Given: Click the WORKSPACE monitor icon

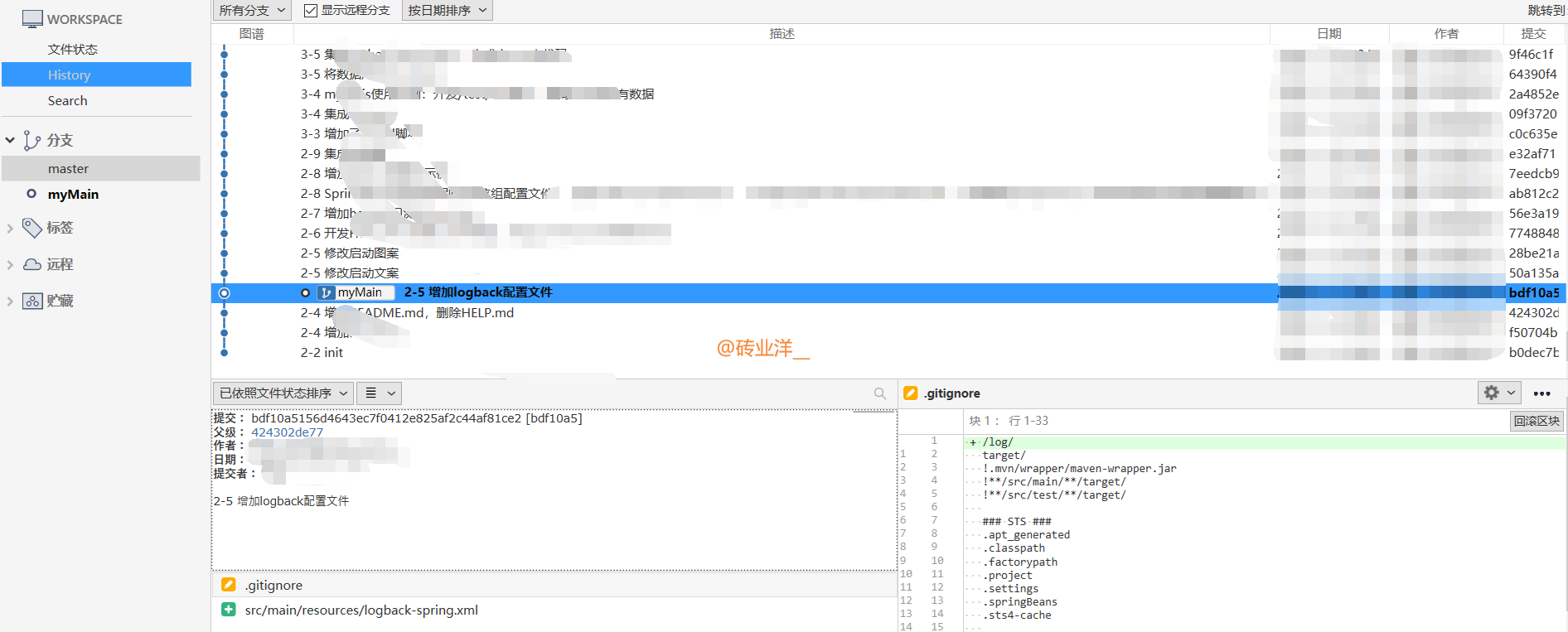Looking at the screenshot, I should point(32,19).
